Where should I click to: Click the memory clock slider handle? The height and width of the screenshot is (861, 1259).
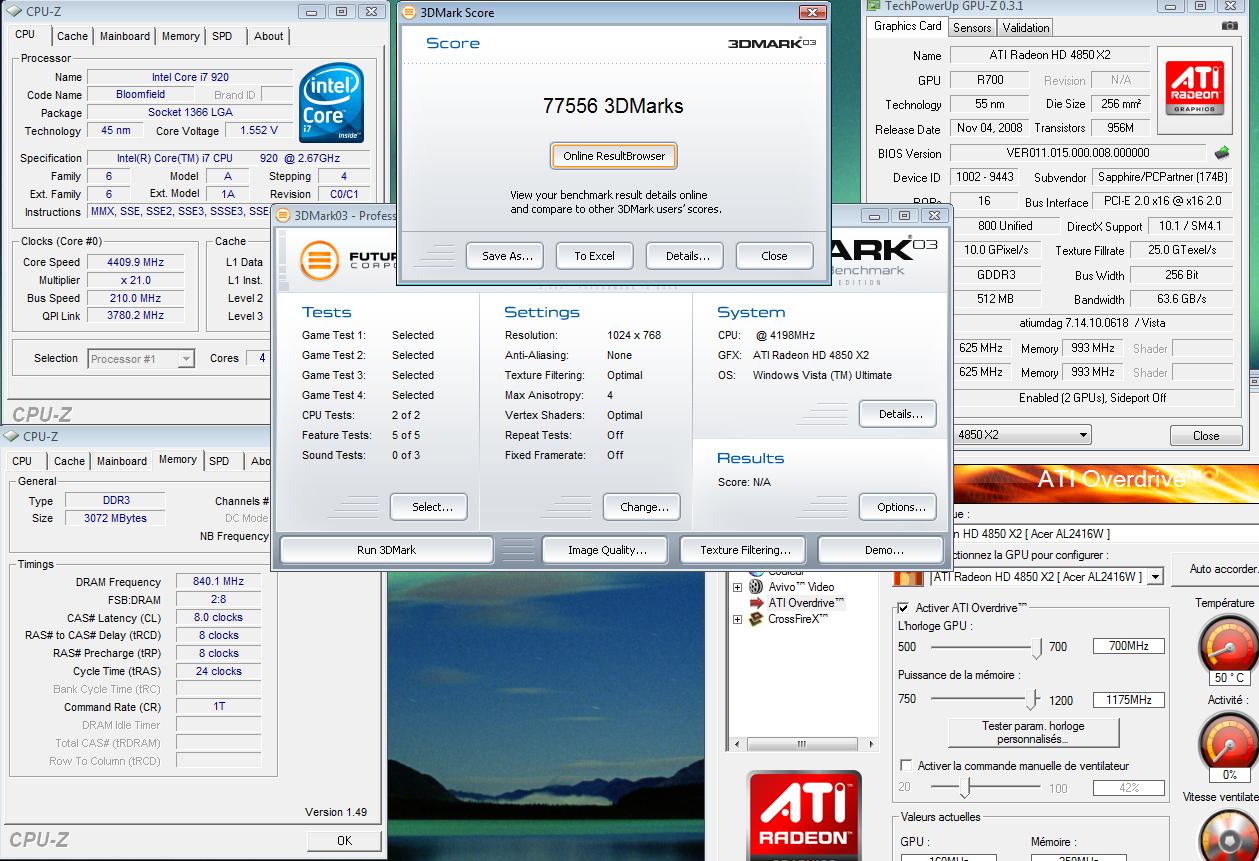coord(1030,700)
